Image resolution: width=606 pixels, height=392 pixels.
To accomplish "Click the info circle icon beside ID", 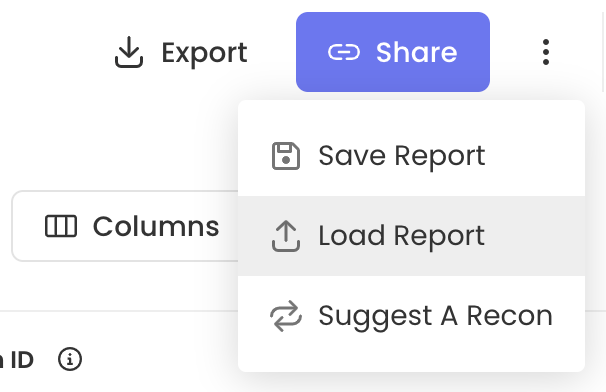I will coord(70,359).
